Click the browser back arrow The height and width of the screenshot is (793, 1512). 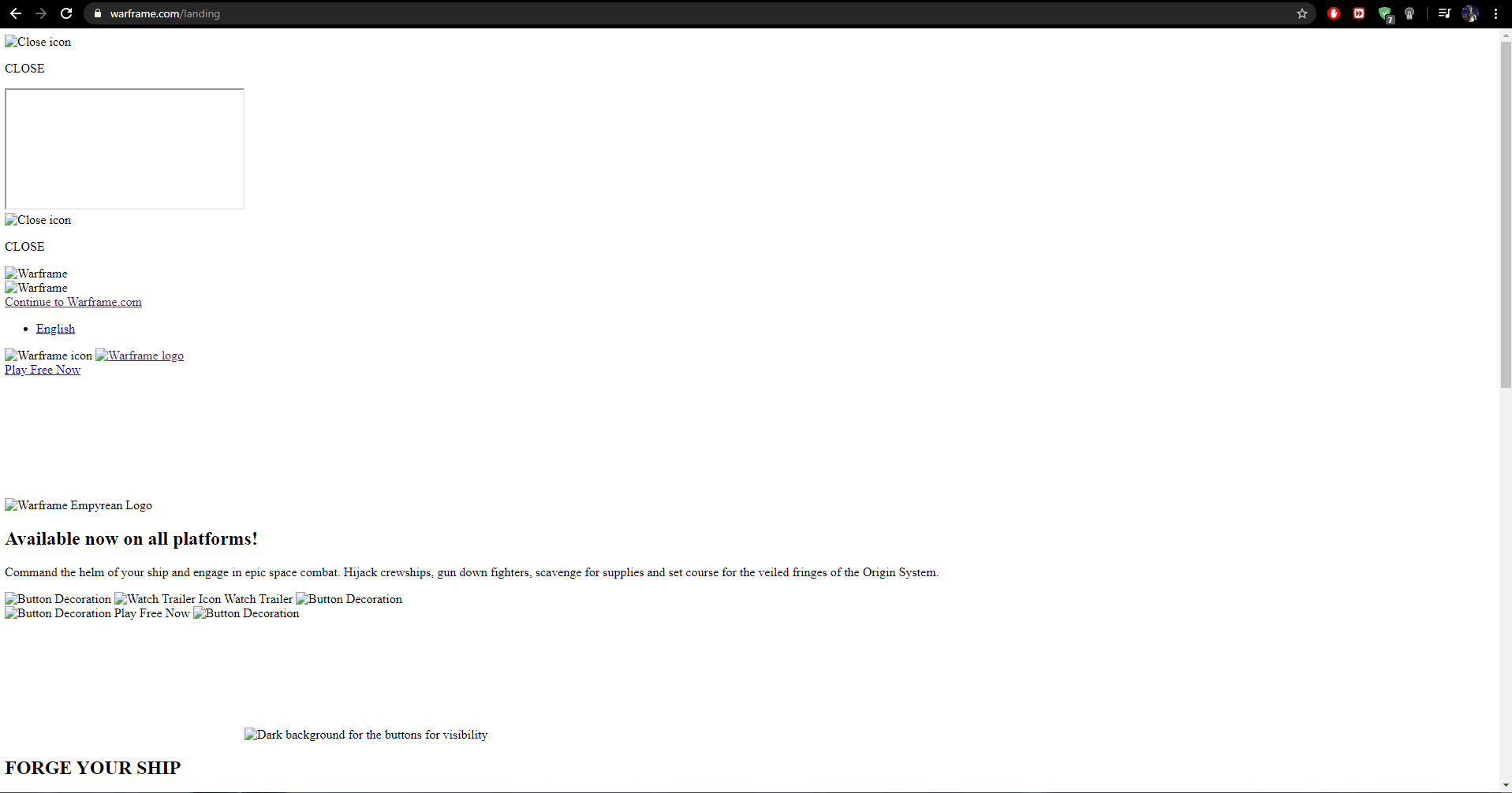16,13
